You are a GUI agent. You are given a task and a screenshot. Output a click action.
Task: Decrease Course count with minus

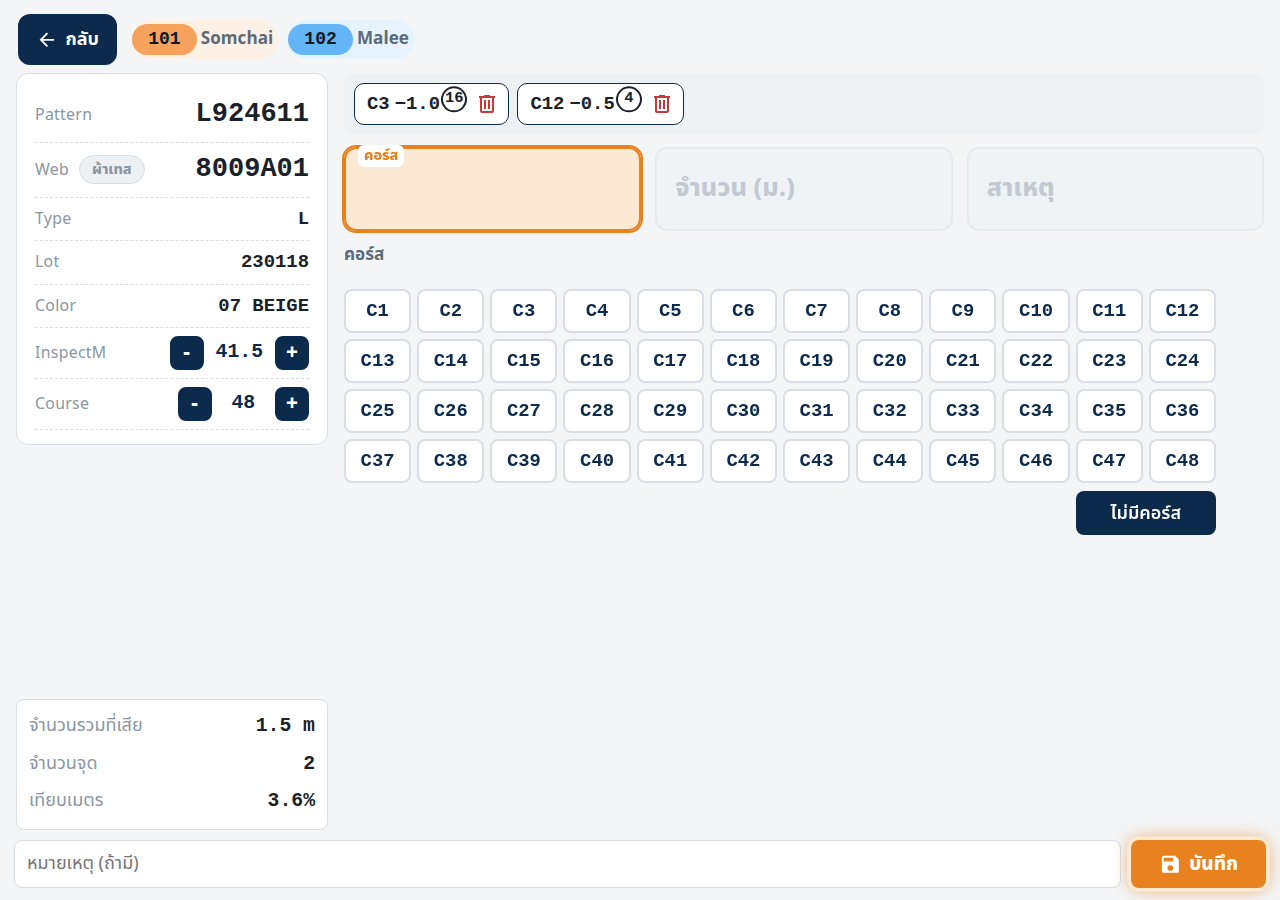(195, 404)
